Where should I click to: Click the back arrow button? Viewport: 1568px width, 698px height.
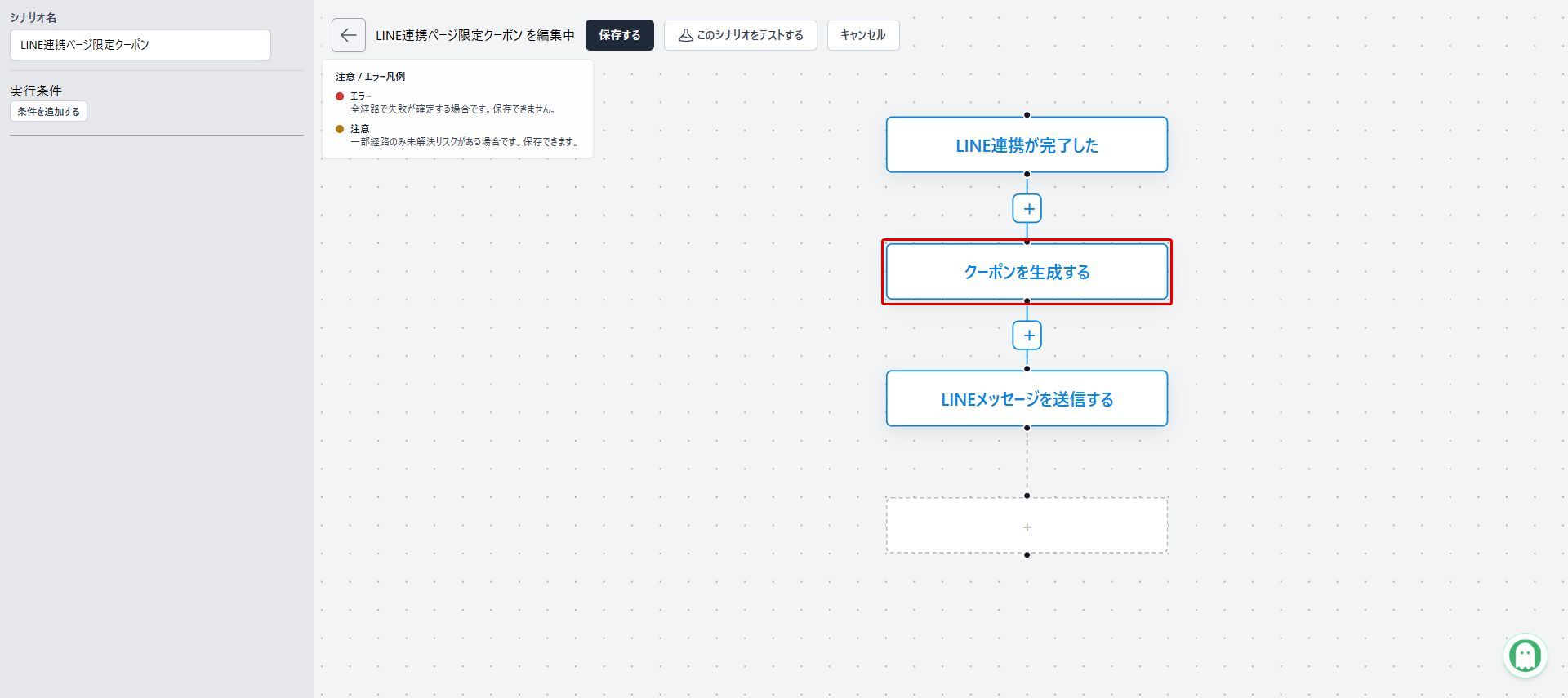348,35
